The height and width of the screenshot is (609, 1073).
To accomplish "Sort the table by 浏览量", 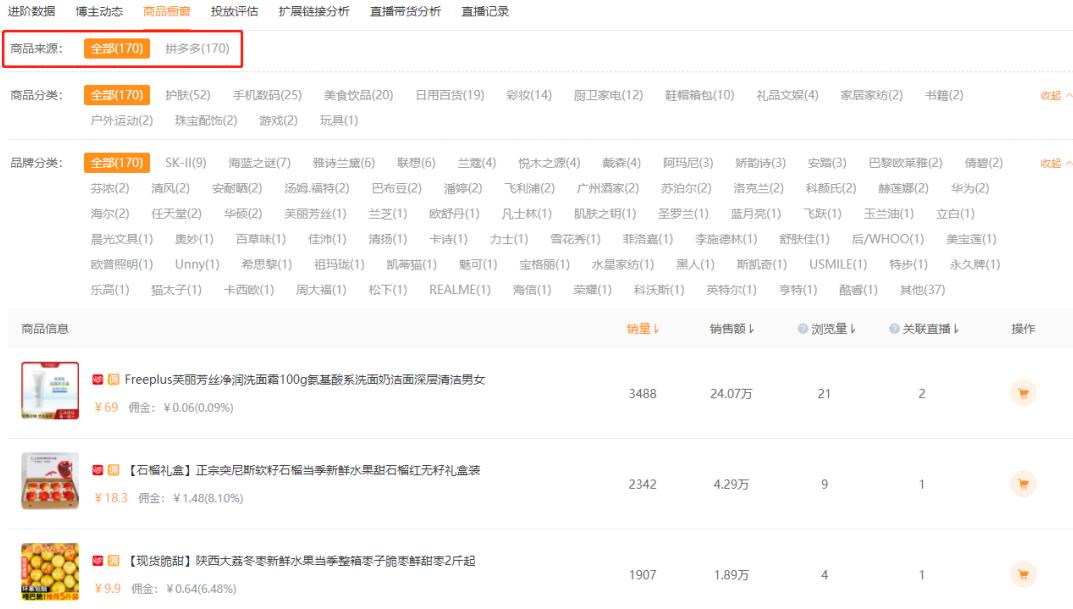I will point(833,328).
